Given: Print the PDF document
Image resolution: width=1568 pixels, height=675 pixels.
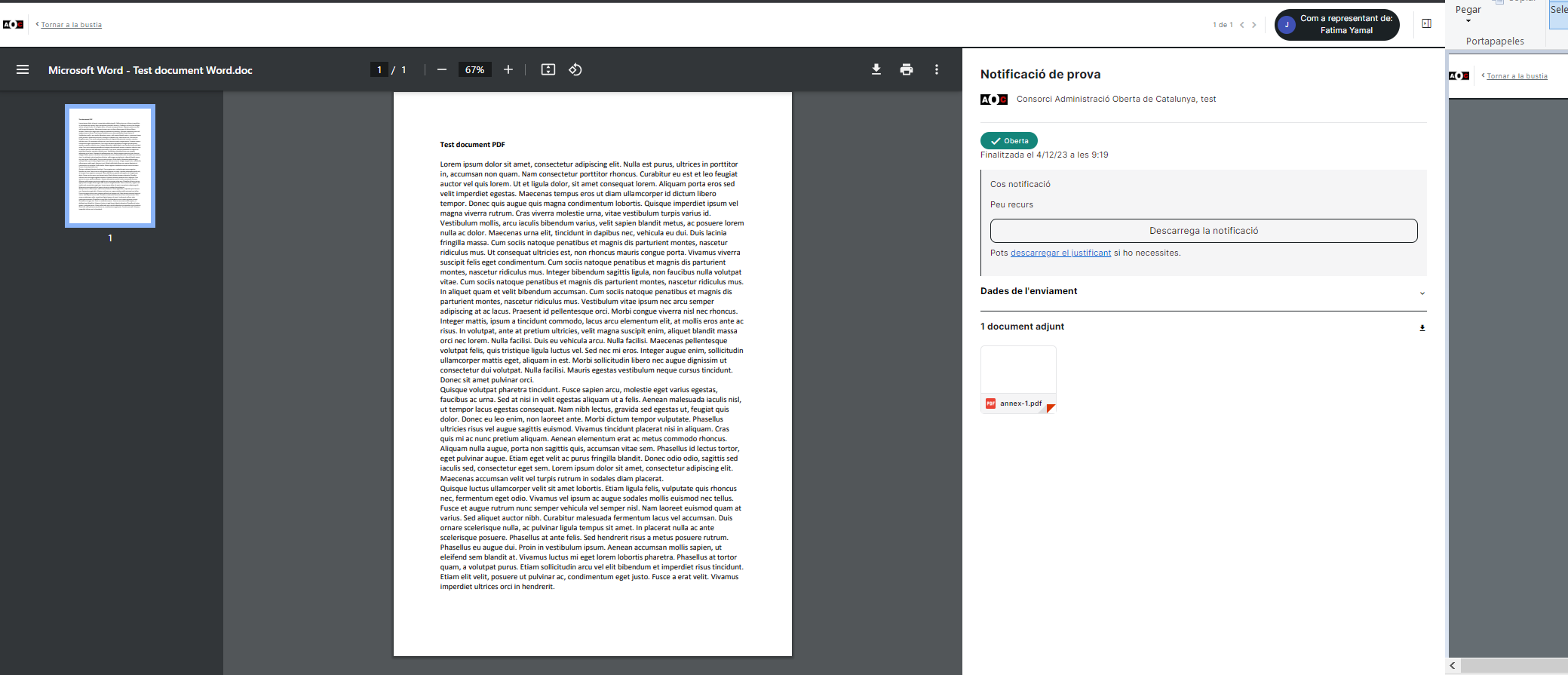Looking at the screenshot, I should [907, 69].
